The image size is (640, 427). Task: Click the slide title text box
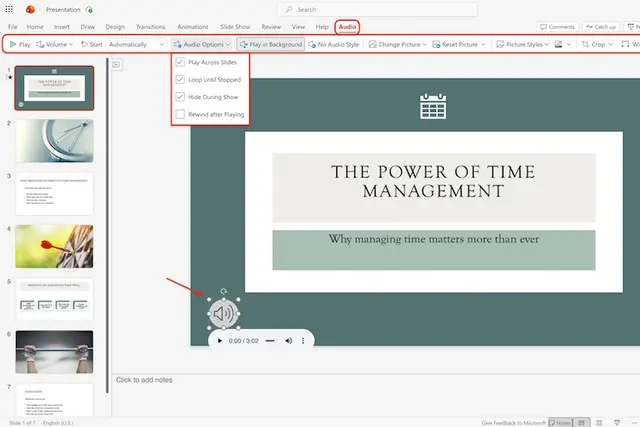(x=434, y=187)
